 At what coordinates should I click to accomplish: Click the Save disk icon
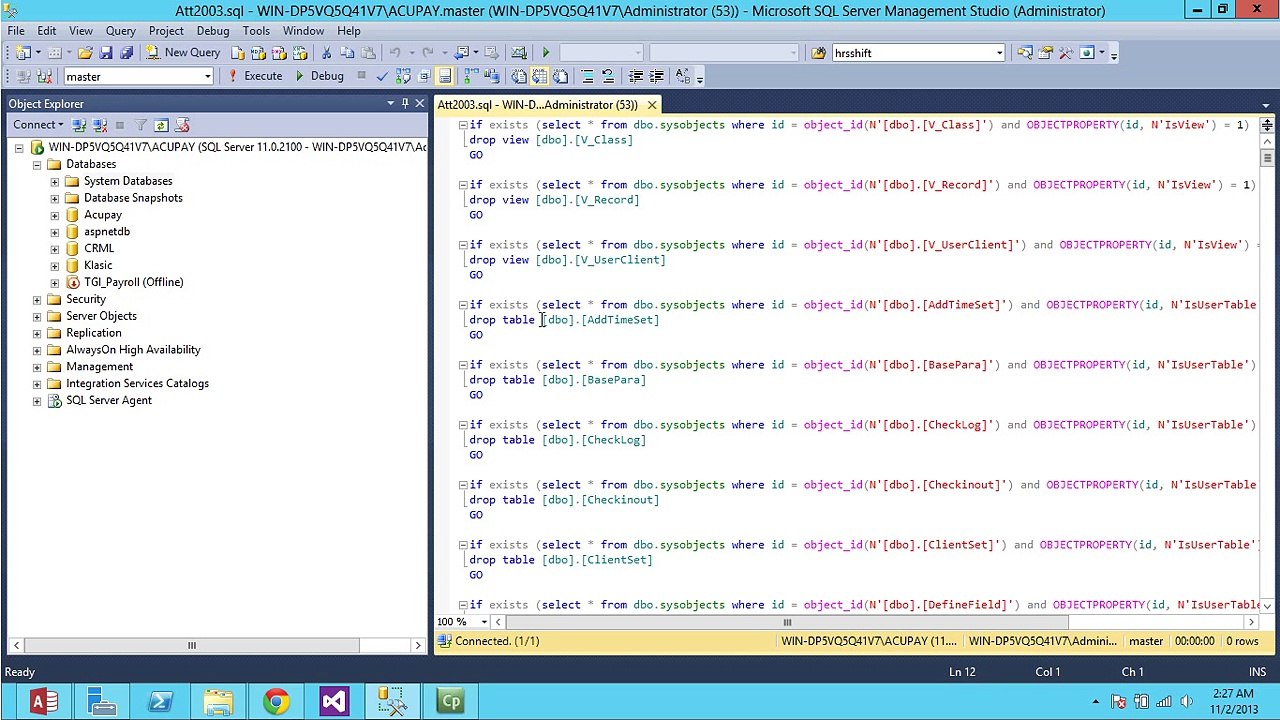(106, 52)
